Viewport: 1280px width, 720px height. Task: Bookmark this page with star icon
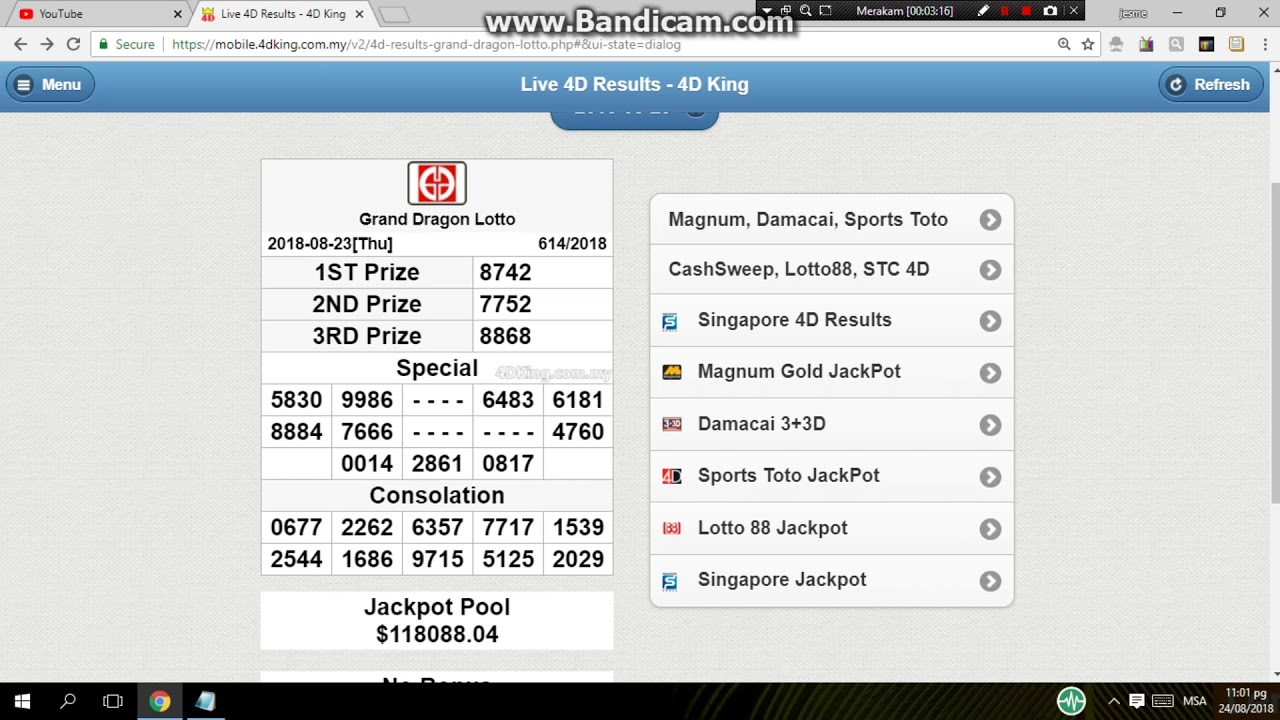coord(1088,44)
